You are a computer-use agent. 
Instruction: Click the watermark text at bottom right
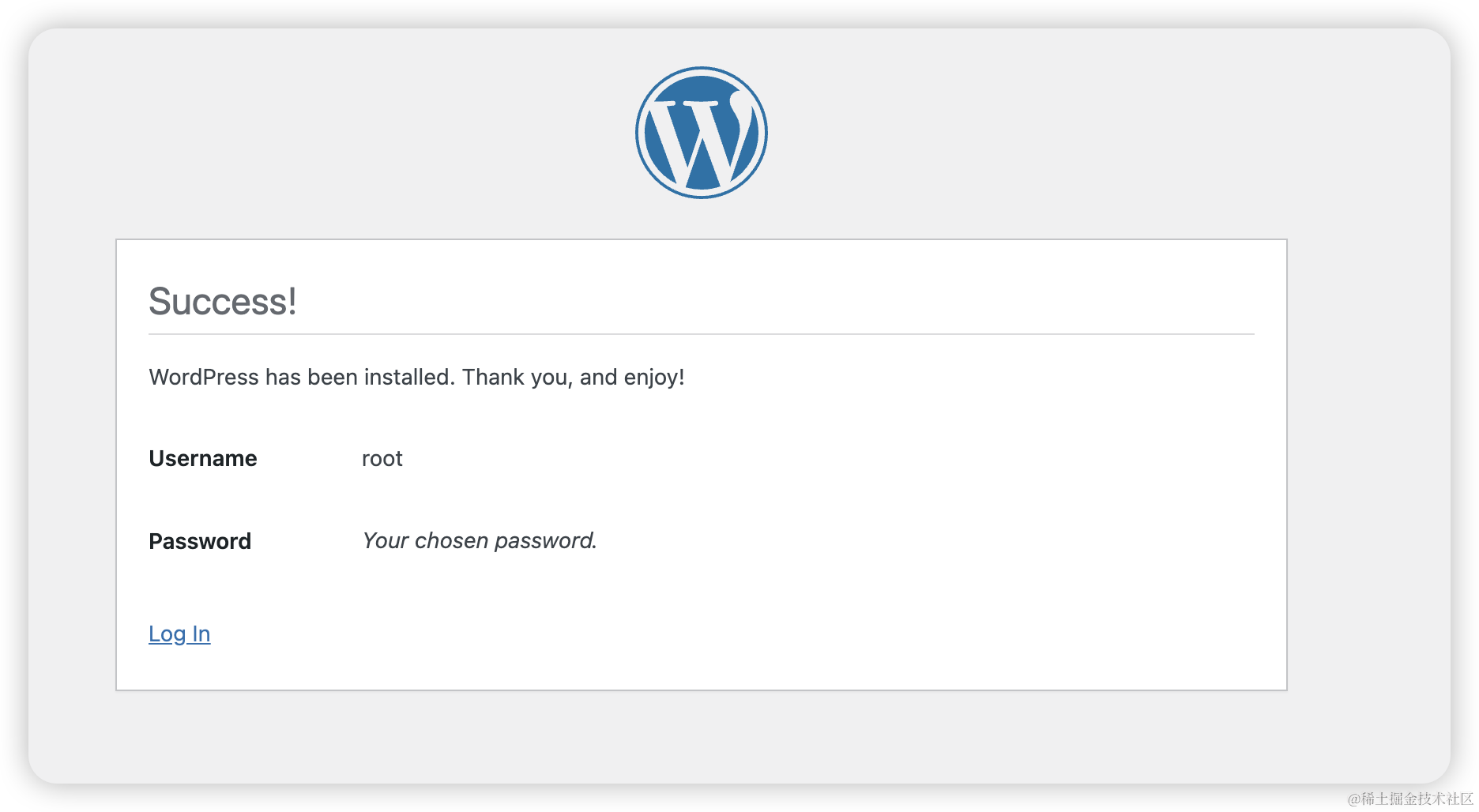point(1410,799)
